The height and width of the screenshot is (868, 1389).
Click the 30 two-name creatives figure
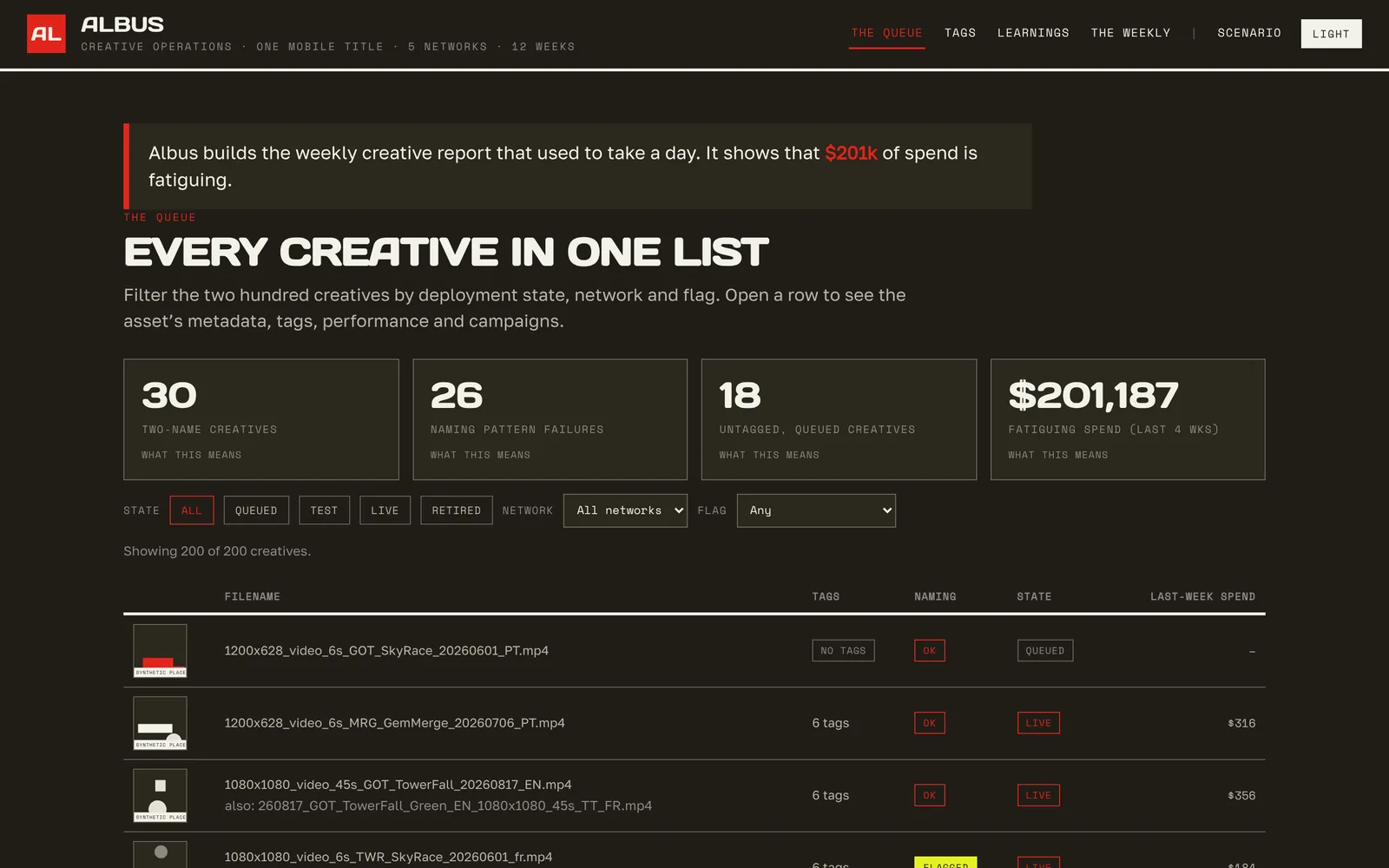pos(169,396)
